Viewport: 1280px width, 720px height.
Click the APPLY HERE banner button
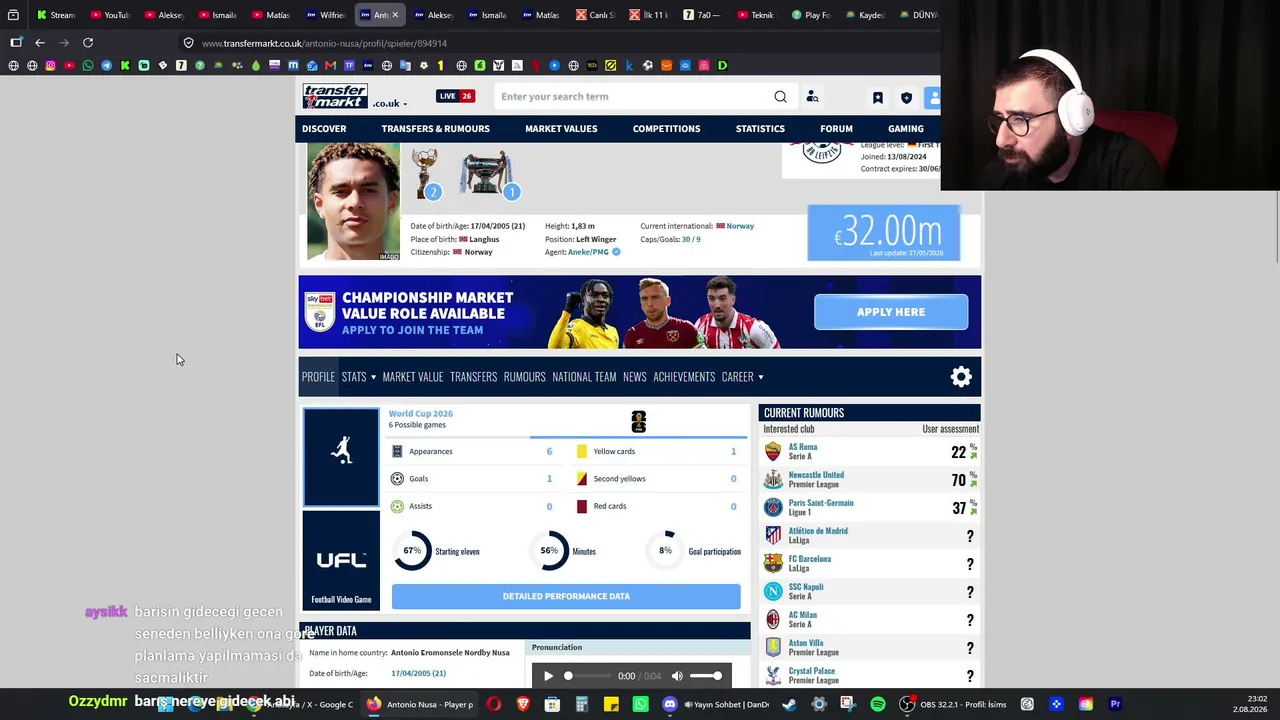click(x=891, y=312)
